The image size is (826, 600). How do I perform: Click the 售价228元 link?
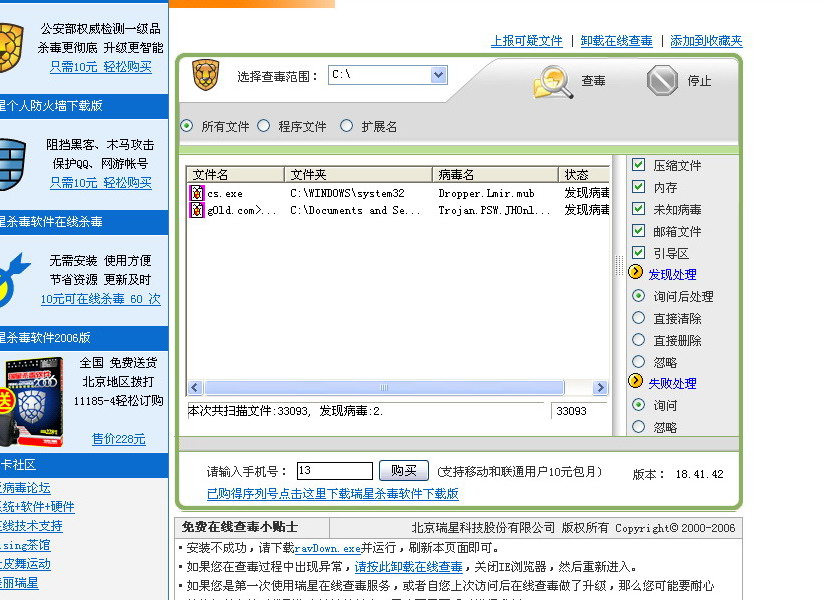119,439
